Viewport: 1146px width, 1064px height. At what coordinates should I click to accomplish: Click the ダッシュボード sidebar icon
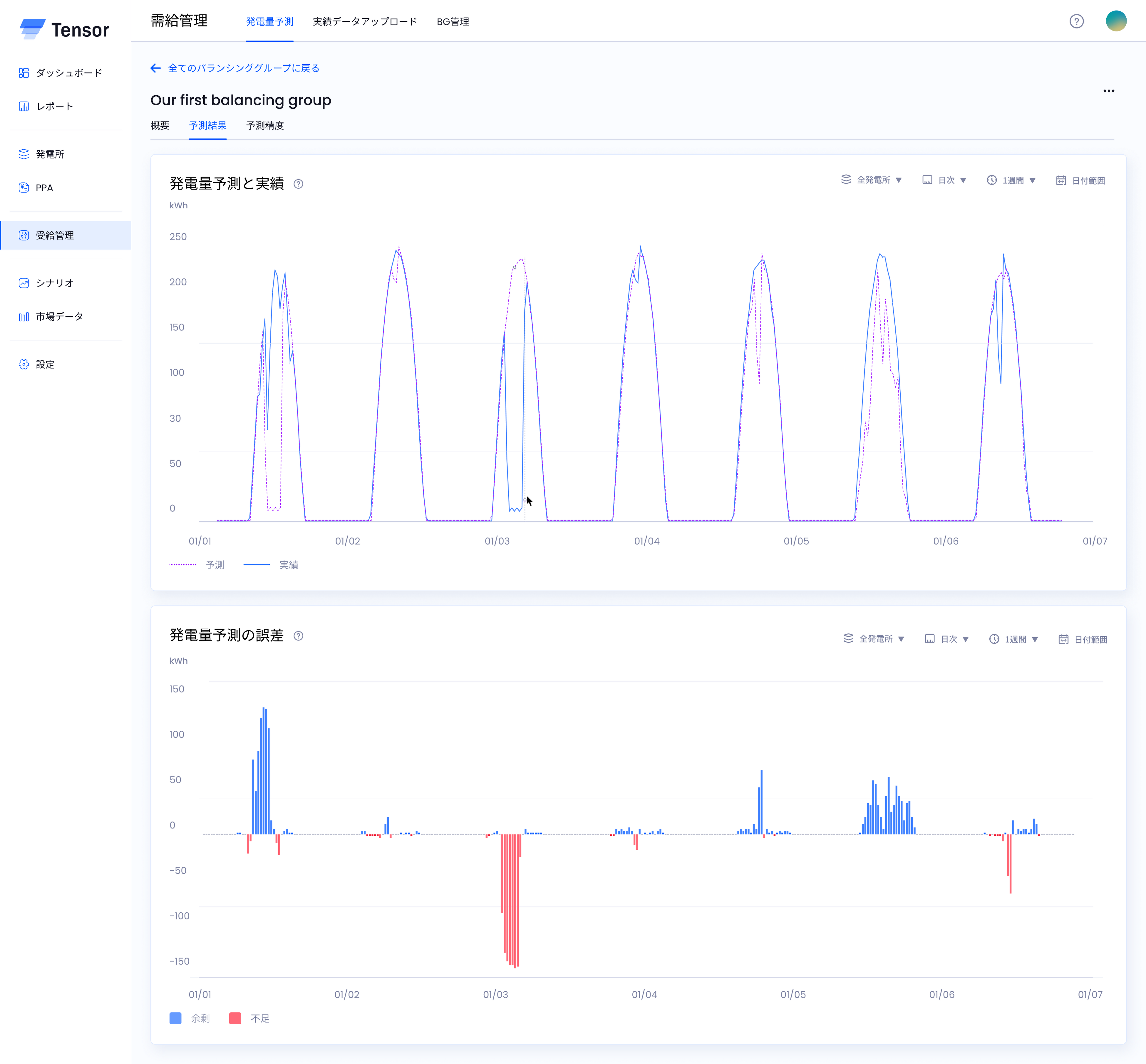tap(24, 73)
